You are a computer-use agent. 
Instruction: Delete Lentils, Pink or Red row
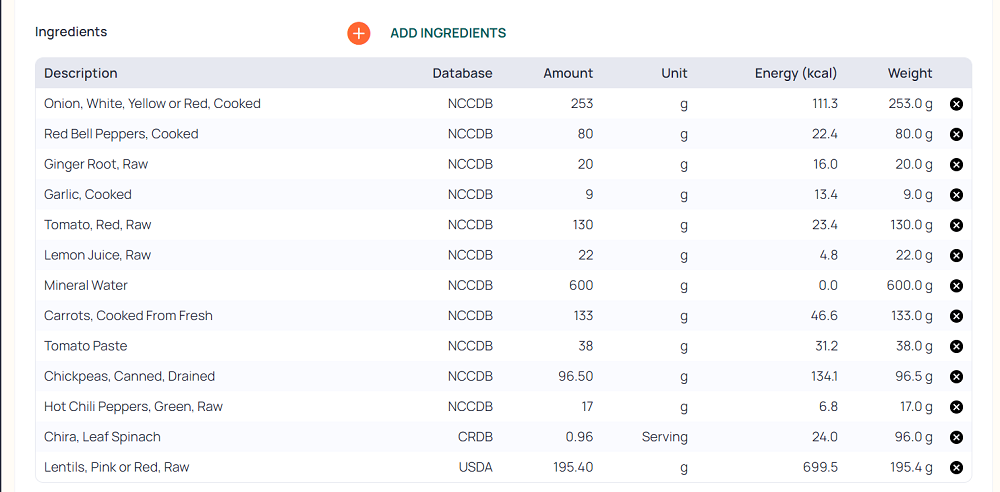pyautogui.click(x=956, y=467)
